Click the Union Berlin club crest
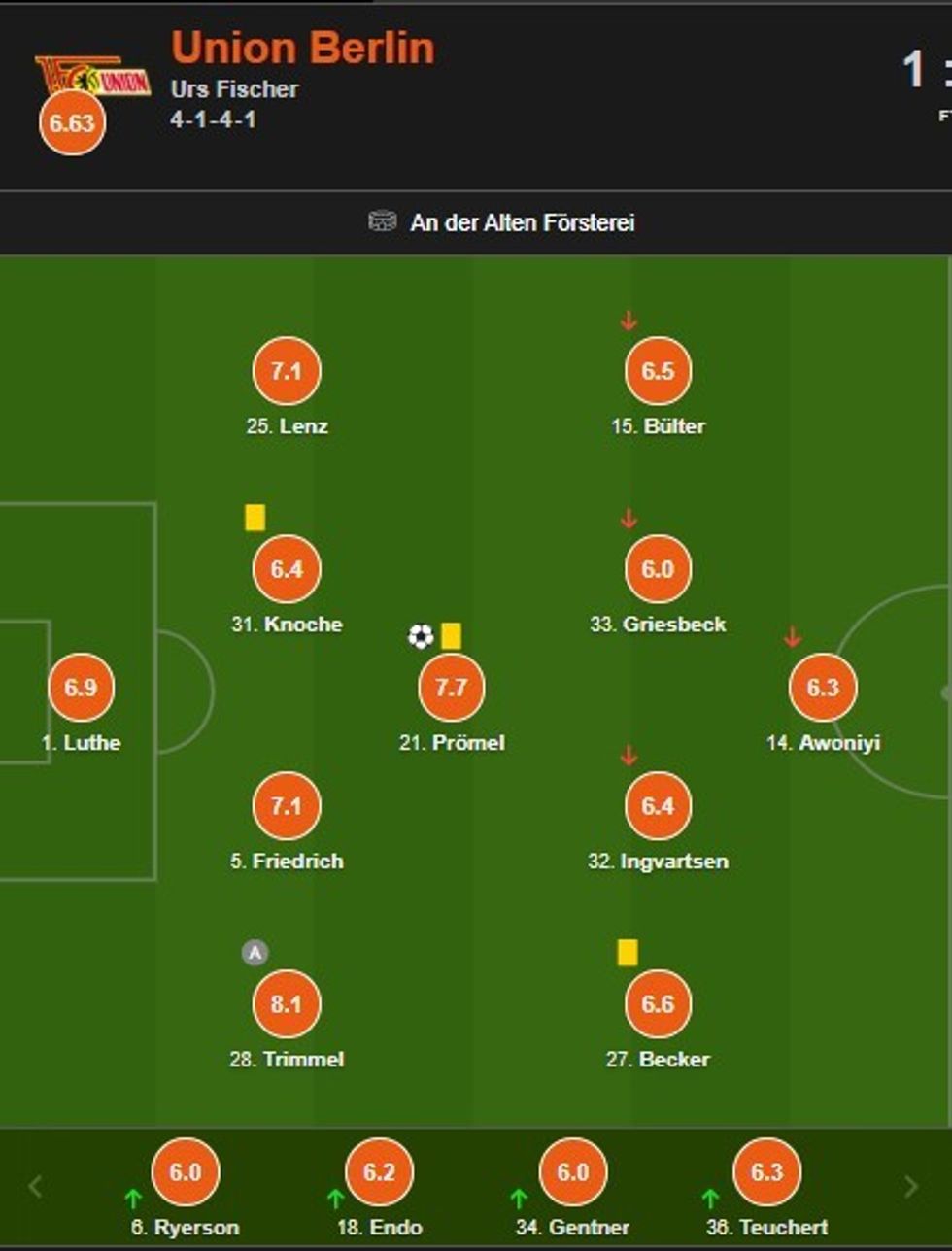Image resolution: width=952 pixels, height=1251 pixels. pyautogui.click(x=93, y=77)
